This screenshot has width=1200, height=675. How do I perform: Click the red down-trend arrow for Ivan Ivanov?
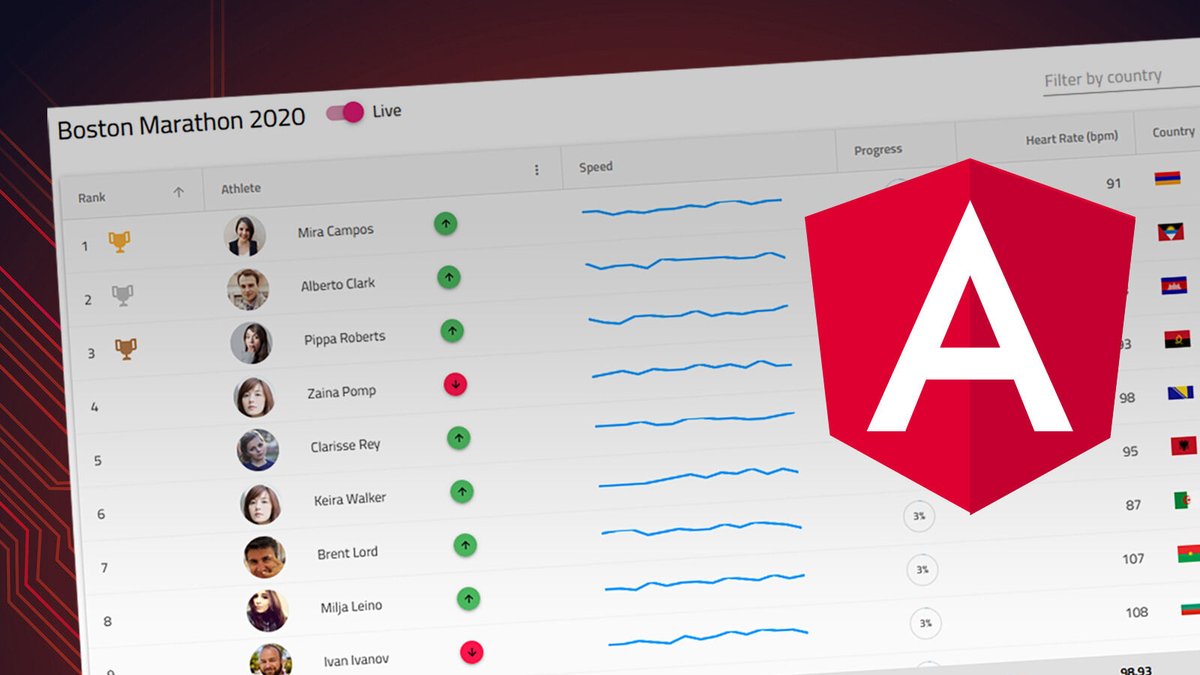(x=470, y=650)
